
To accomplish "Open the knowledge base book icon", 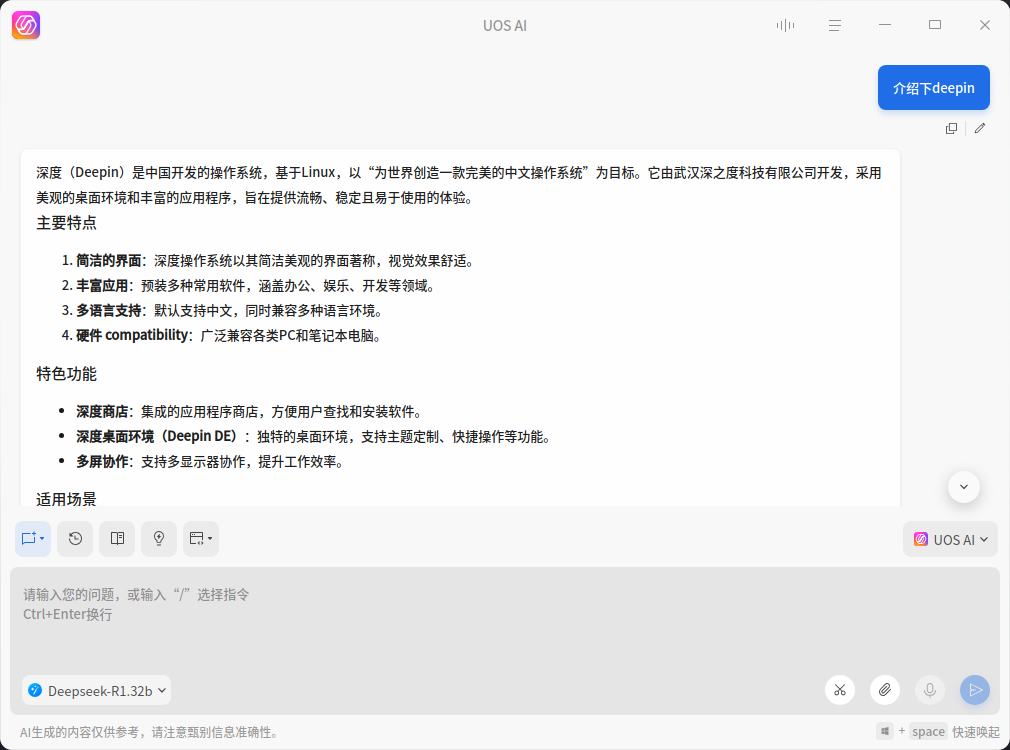I will (116, 539).
